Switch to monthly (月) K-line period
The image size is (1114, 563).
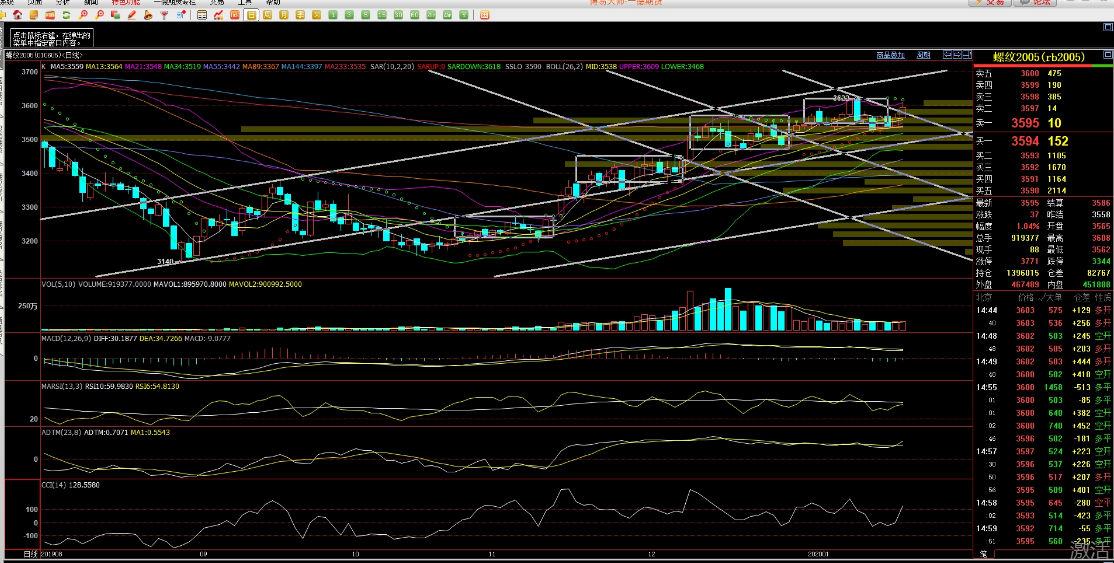284,14
